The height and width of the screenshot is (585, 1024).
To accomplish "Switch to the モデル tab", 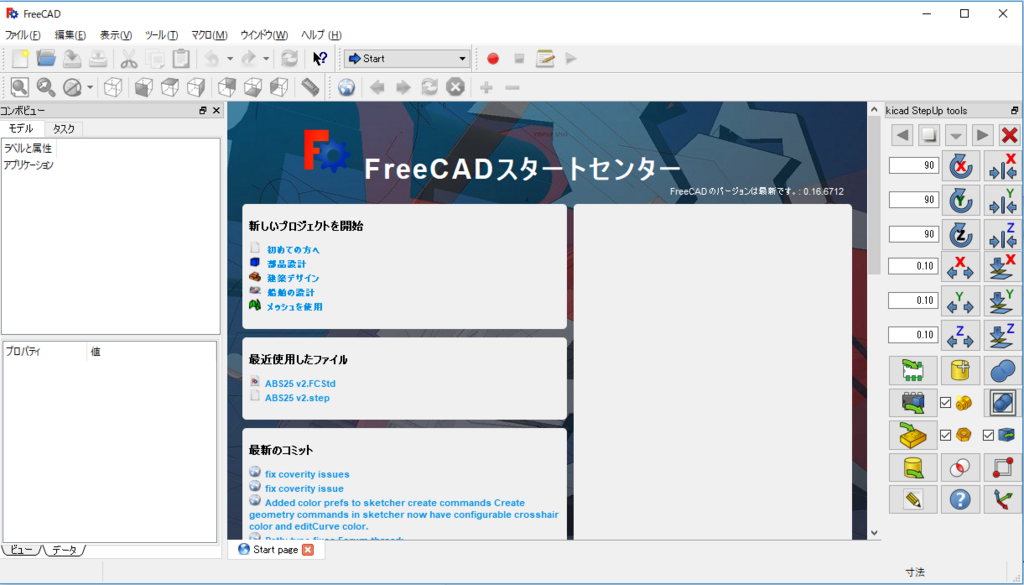I will pyautogui.click(x=21, y=129).
